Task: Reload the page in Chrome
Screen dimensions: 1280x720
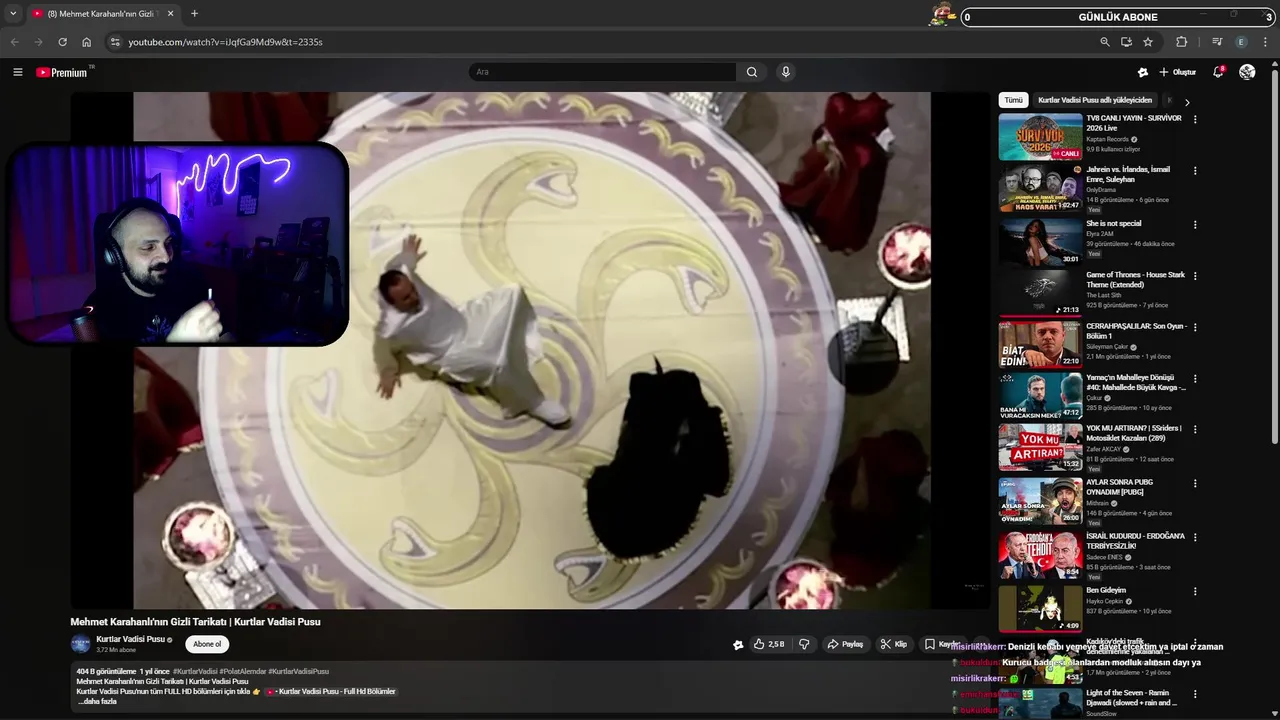Action: 62,42
